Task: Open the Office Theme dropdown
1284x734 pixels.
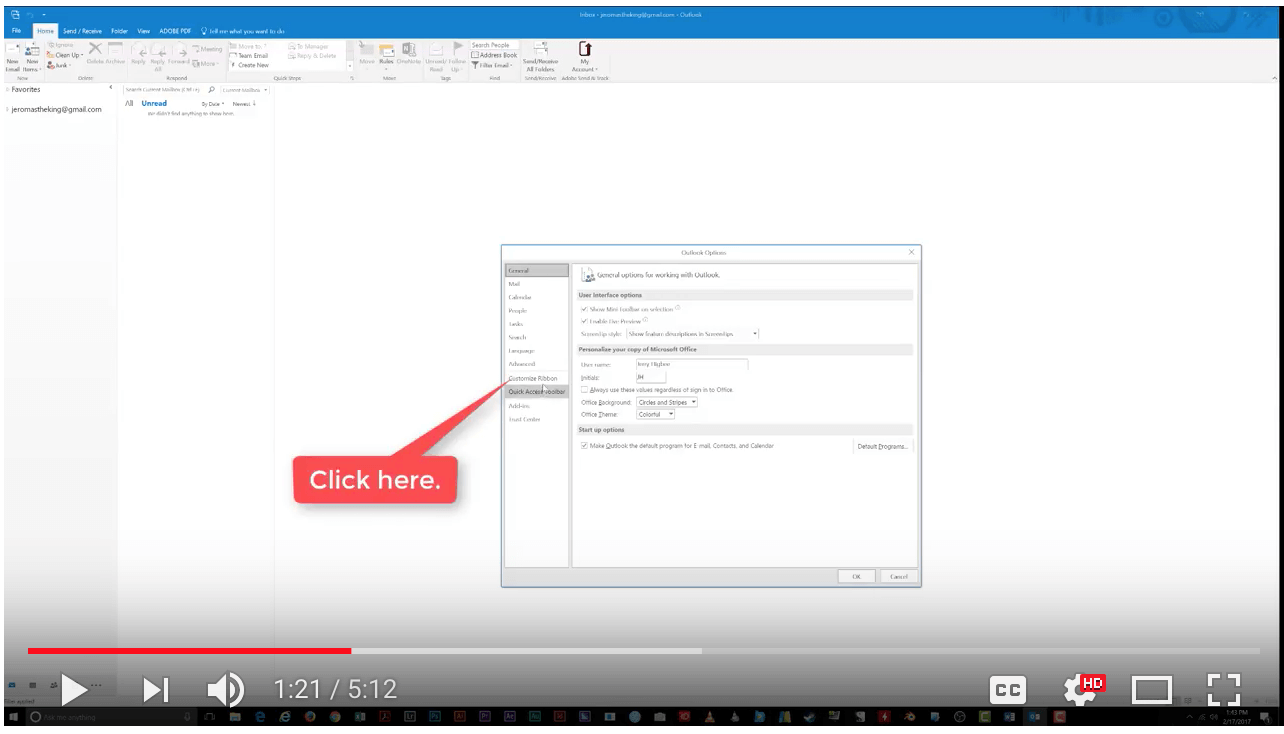Action: 671,414
